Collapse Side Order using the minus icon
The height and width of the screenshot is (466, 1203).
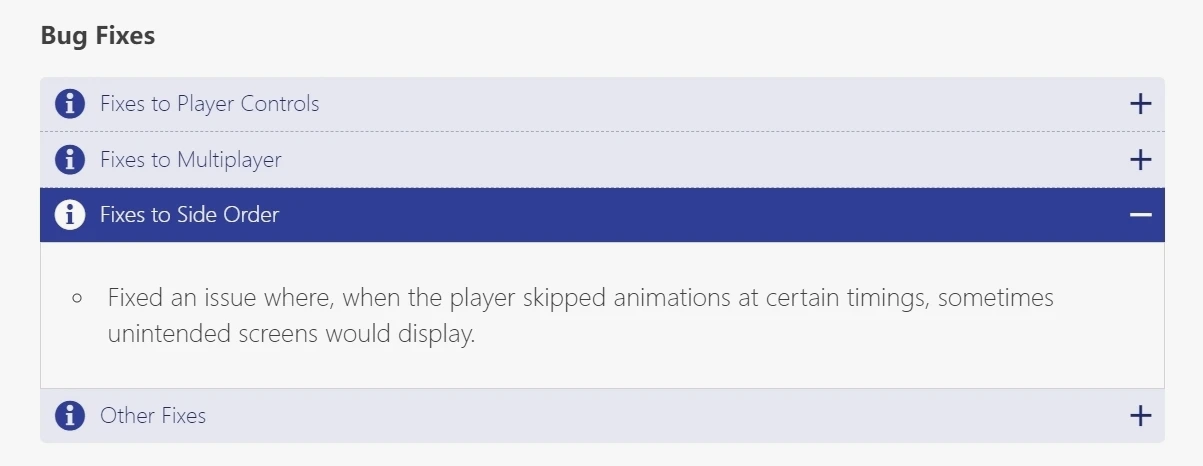[x=1140, y=215]
